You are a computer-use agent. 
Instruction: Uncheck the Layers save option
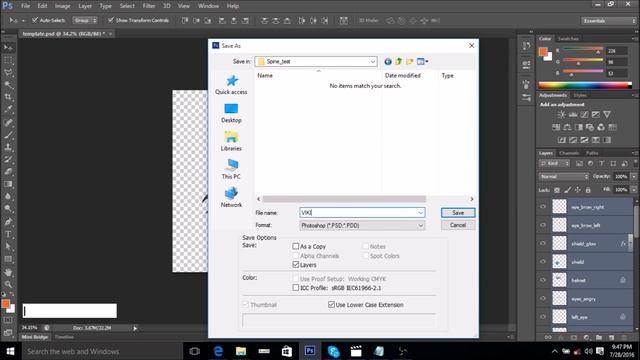(296, 264)
